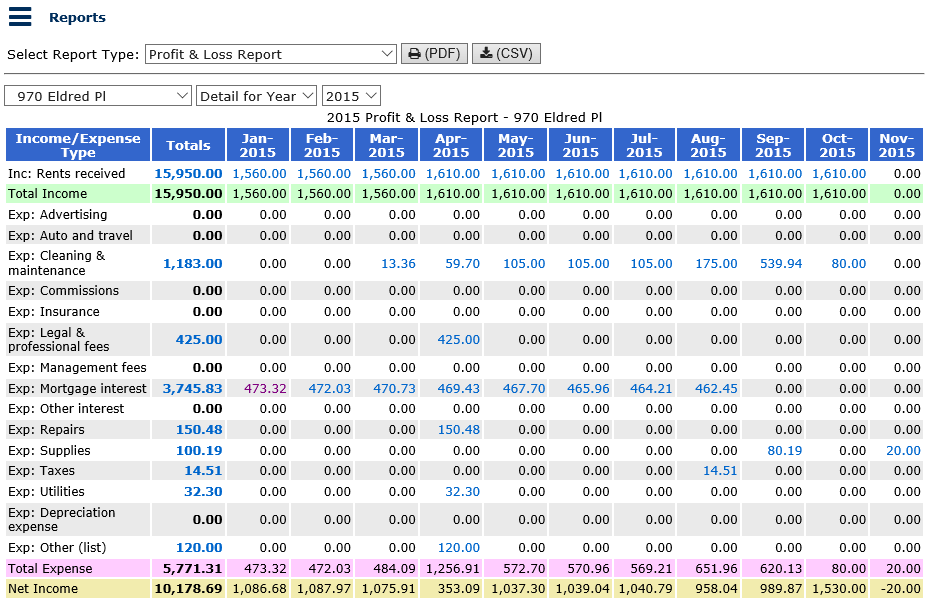The width and height of the screenshot is (935, 615).
Task: Click the Totals column header
Action: 188,145
